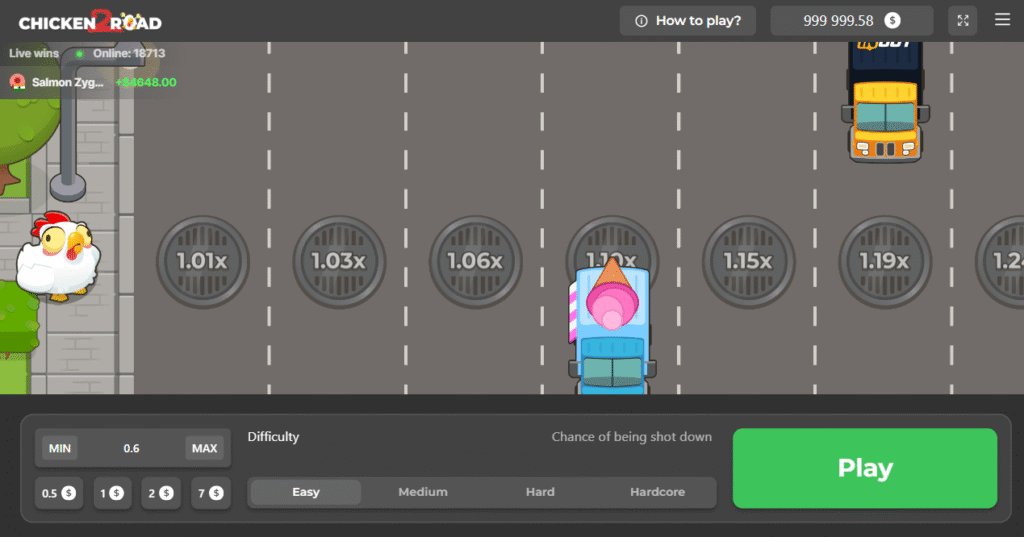Click the 1.01x manhole multiplier
1024x537 pixels.
point(202,261)
